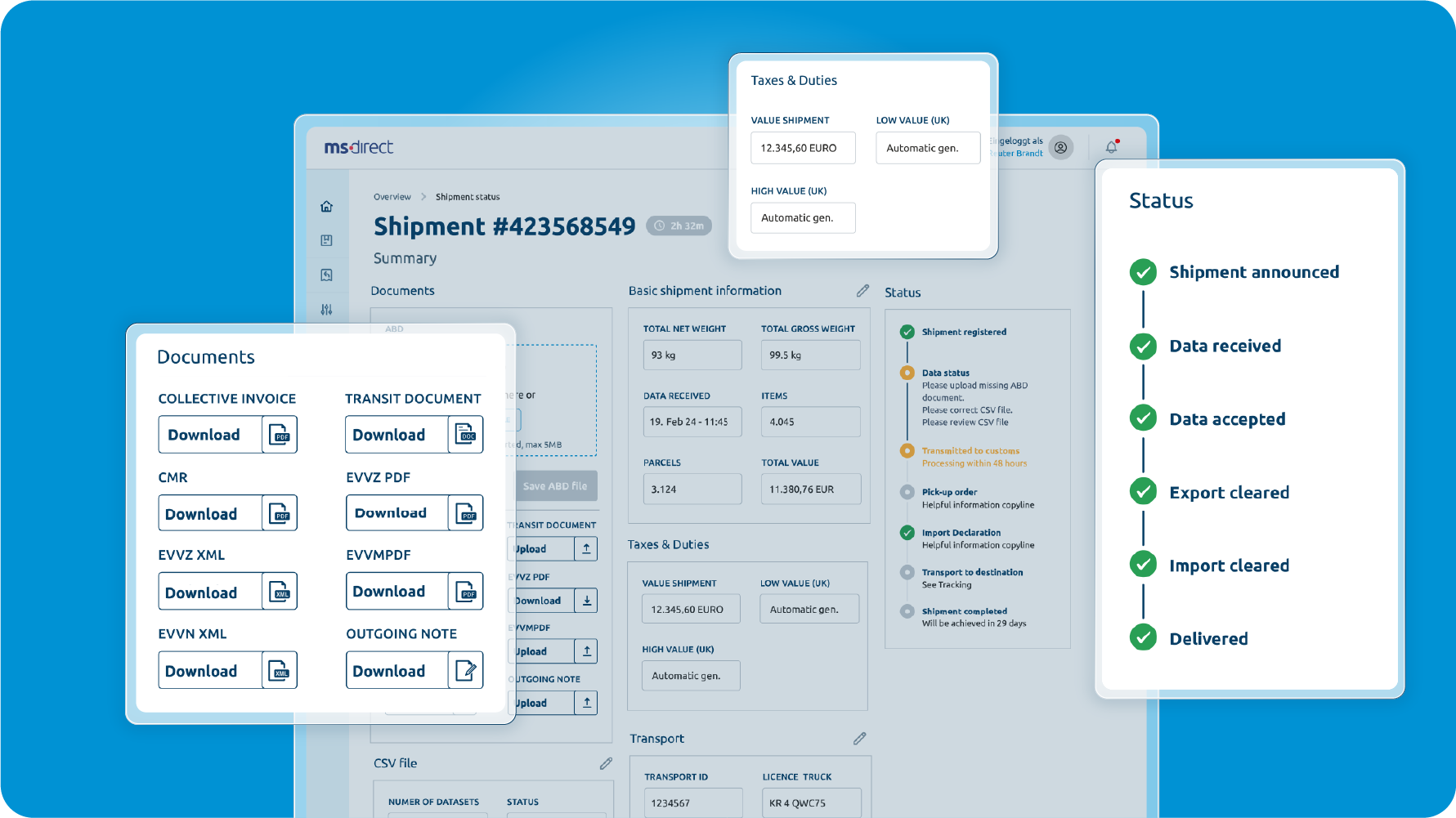Click the 'Processing within 48 hours' text

click(x=974, y=463)
